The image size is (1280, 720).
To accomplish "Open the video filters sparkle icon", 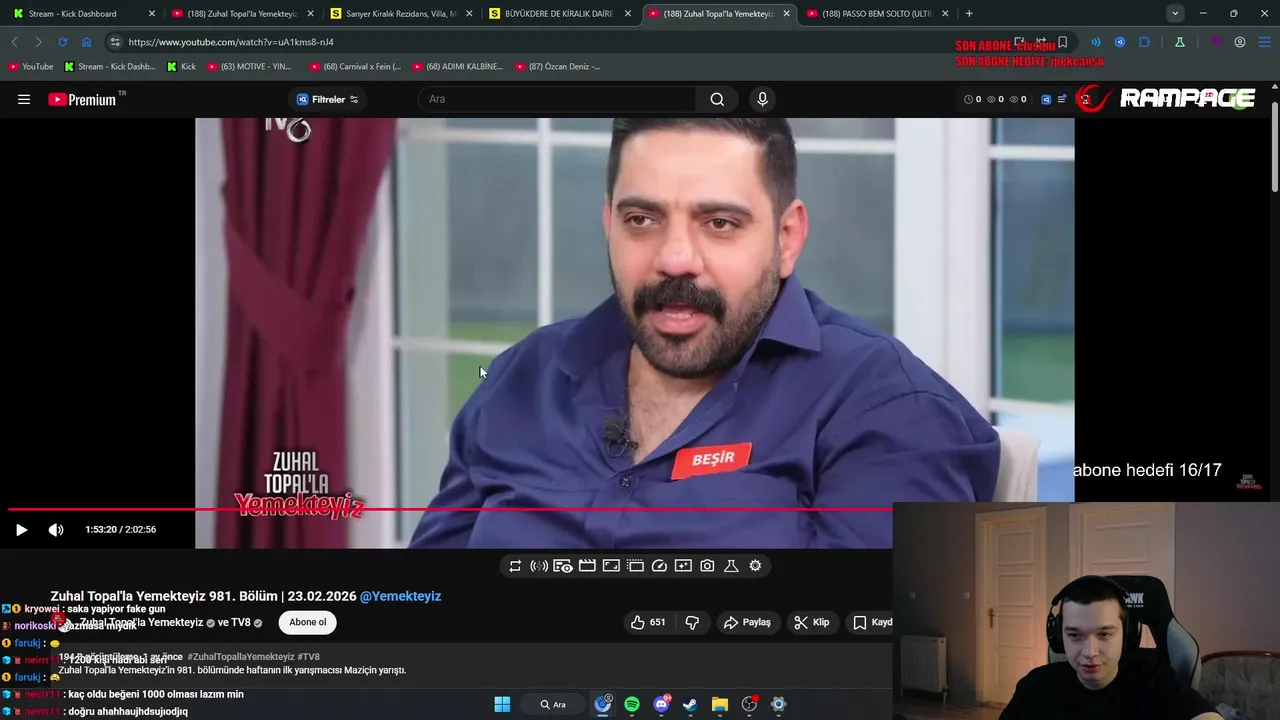I will [x=683, y=566].
